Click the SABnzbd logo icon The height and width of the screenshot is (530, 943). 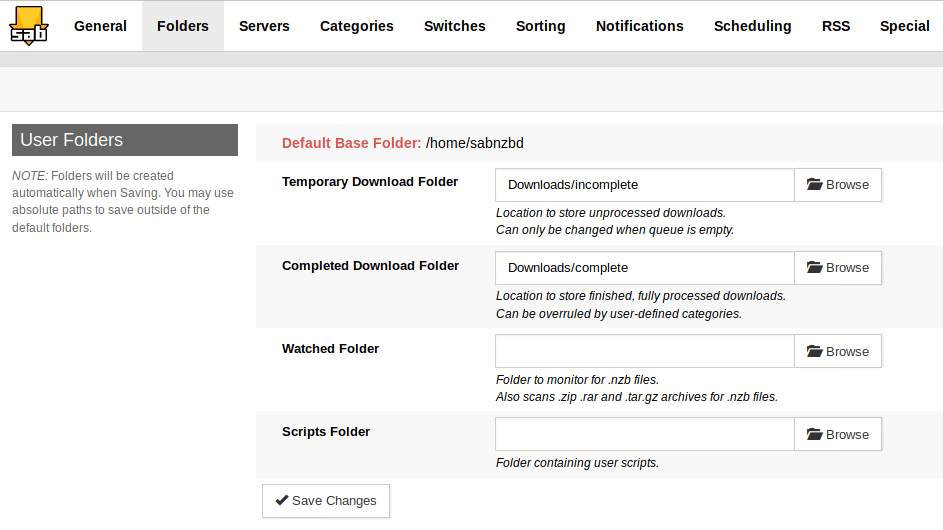tap(29, 26)
